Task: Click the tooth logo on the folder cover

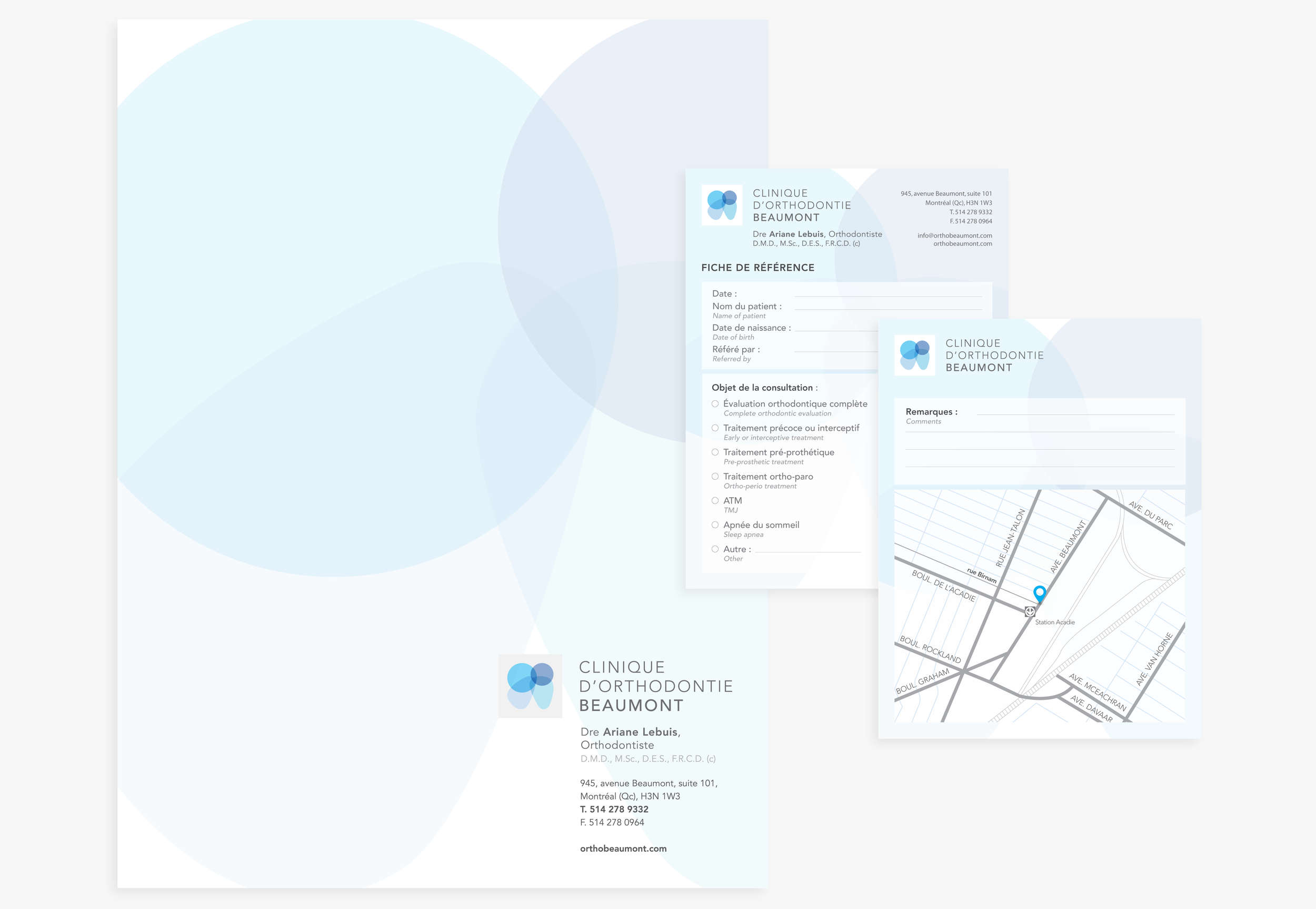Action: pyautogui.click(x=530, y=686)
